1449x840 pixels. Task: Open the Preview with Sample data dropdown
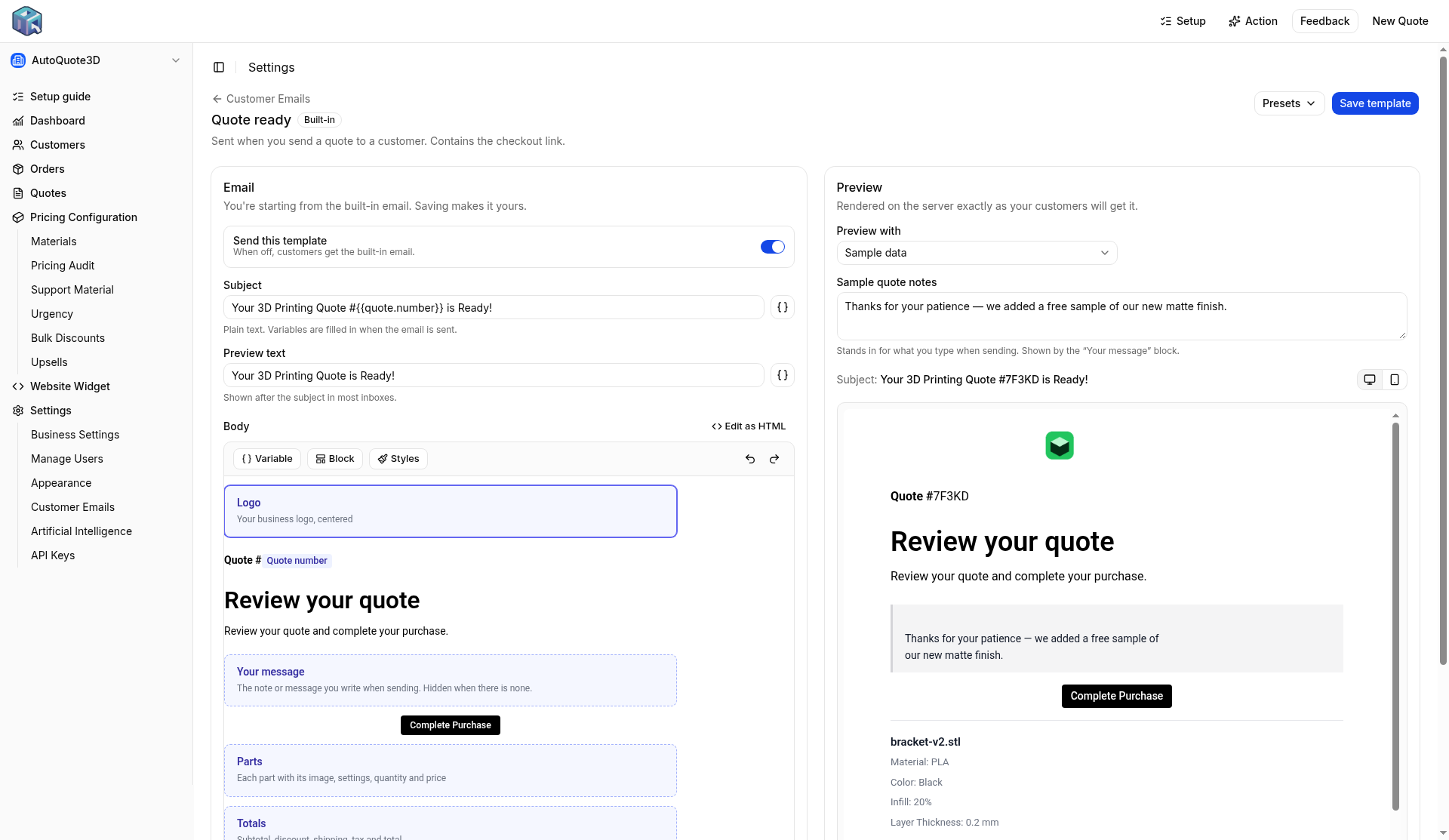point(977,253)
